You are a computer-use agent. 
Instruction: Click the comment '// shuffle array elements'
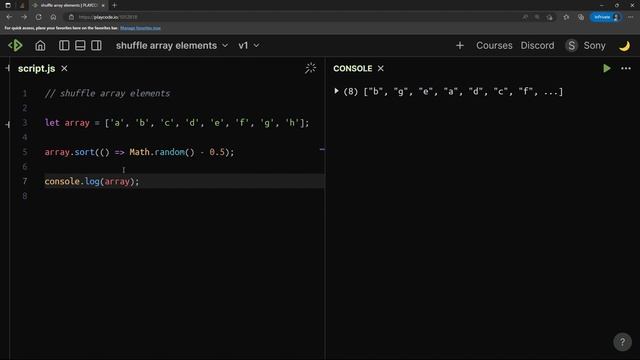coord(107,93)
